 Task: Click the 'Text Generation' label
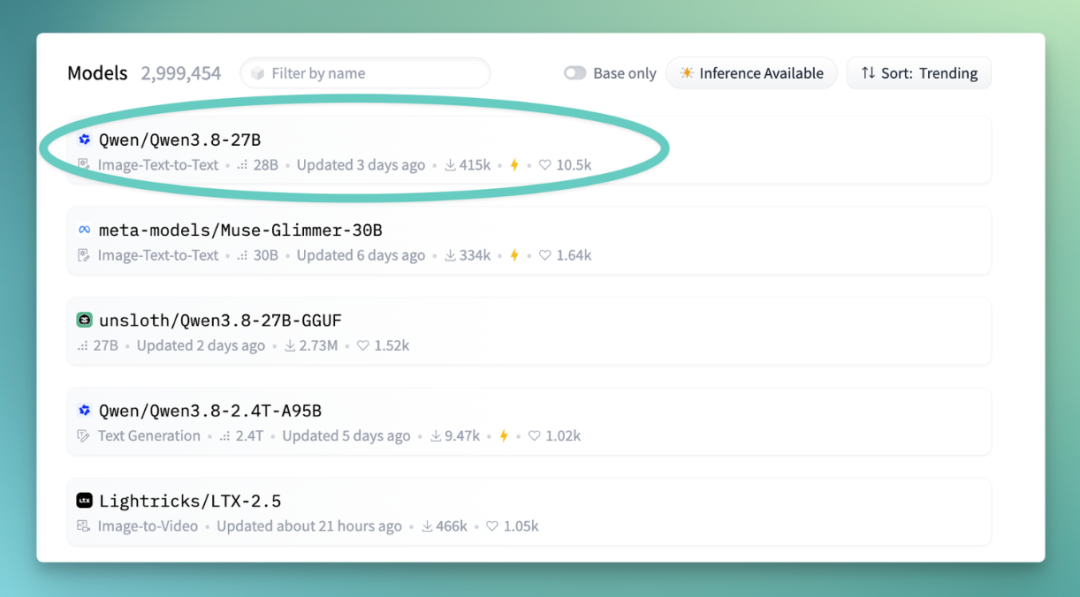tap(149, 435)
